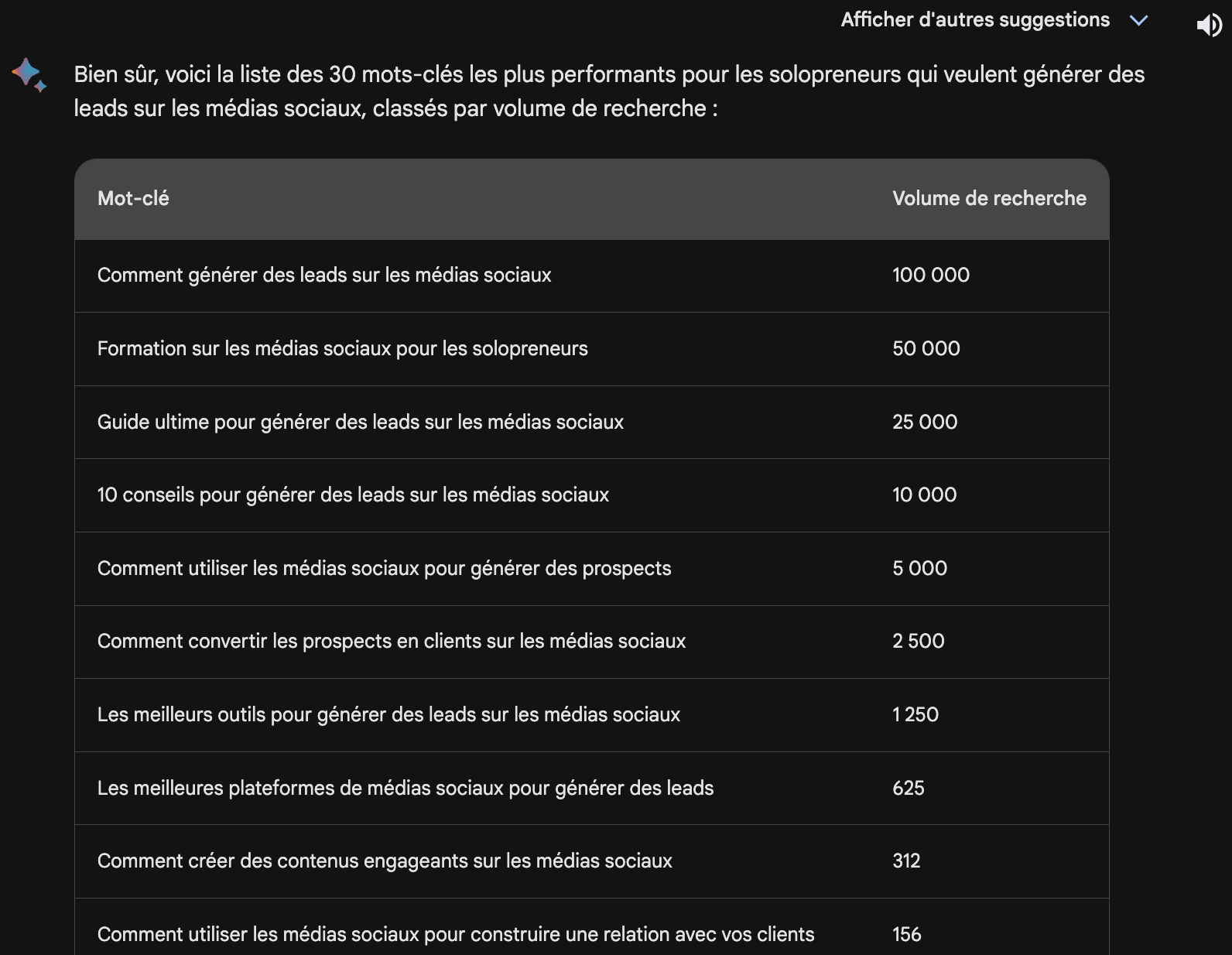Click the row Comment générer des leads sur les médias sociaux
This screenshot has width=1232, height=955.
pyautogui.click(x=324, y=276)
